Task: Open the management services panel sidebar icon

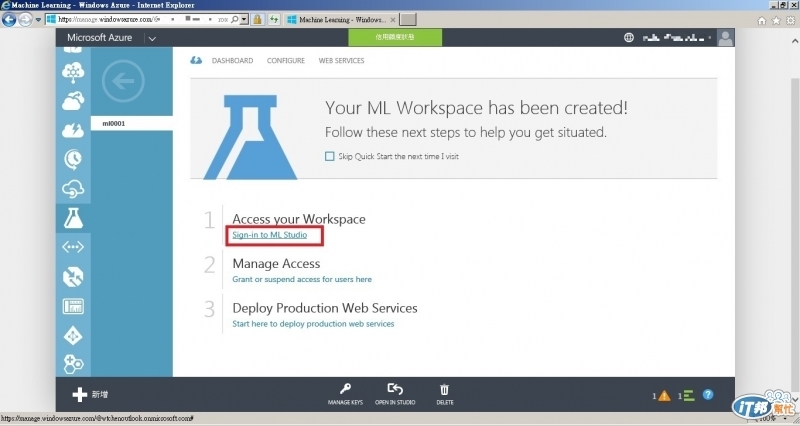Action: 73,306
